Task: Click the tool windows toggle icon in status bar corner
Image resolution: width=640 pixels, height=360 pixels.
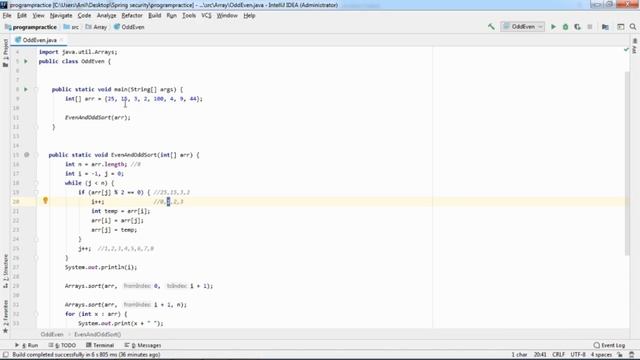Action: [5, 355]
